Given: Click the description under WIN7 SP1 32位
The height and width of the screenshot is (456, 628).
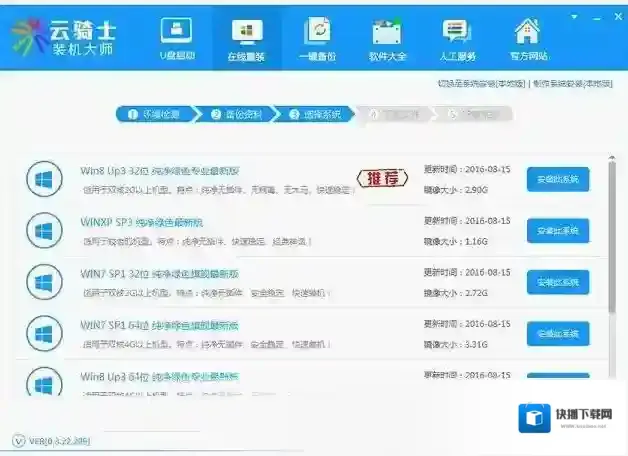Looking at the screenshot, I should tap(207, 293).
